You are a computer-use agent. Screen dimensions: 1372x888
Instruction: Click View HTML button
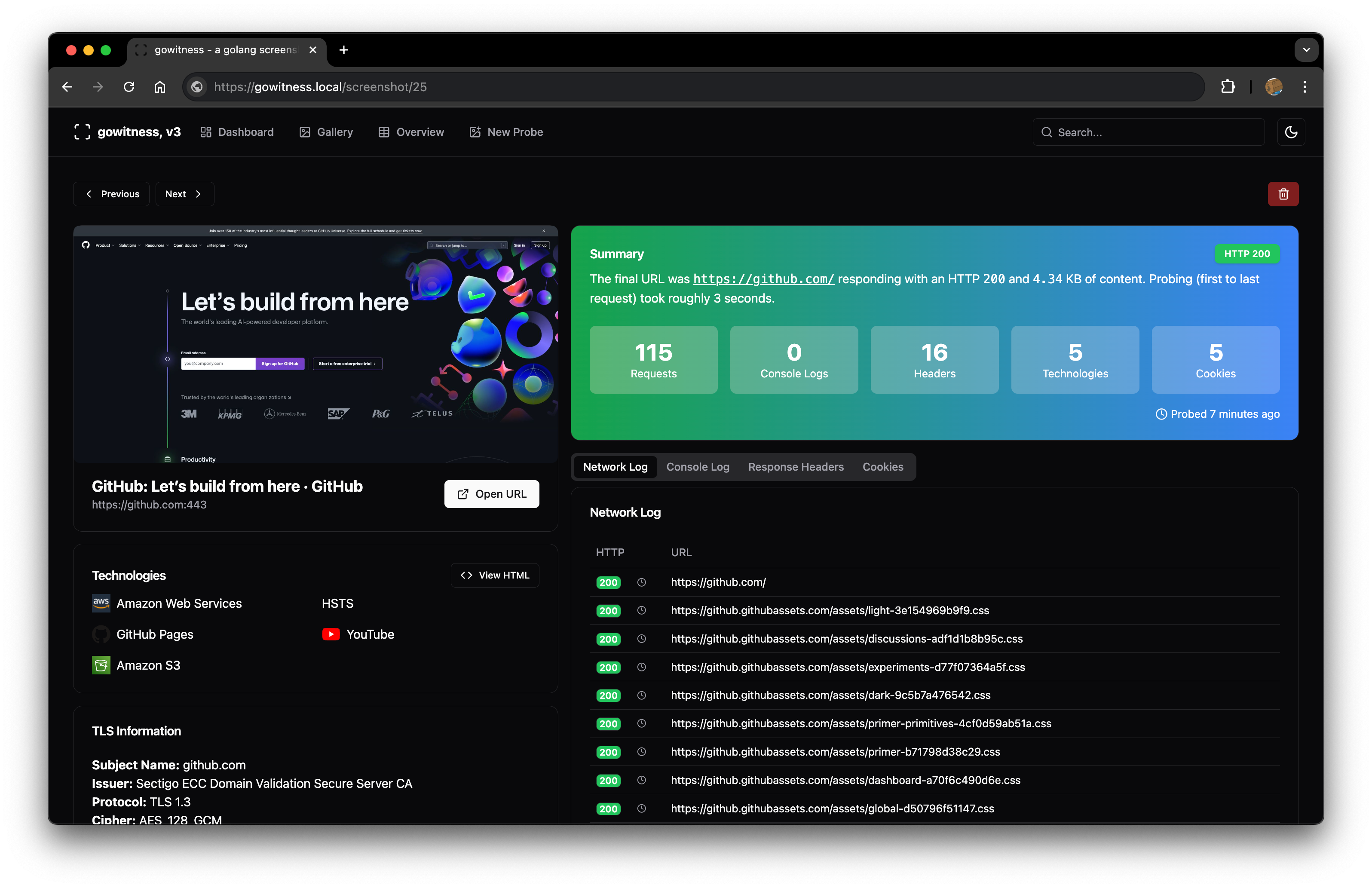495,576
